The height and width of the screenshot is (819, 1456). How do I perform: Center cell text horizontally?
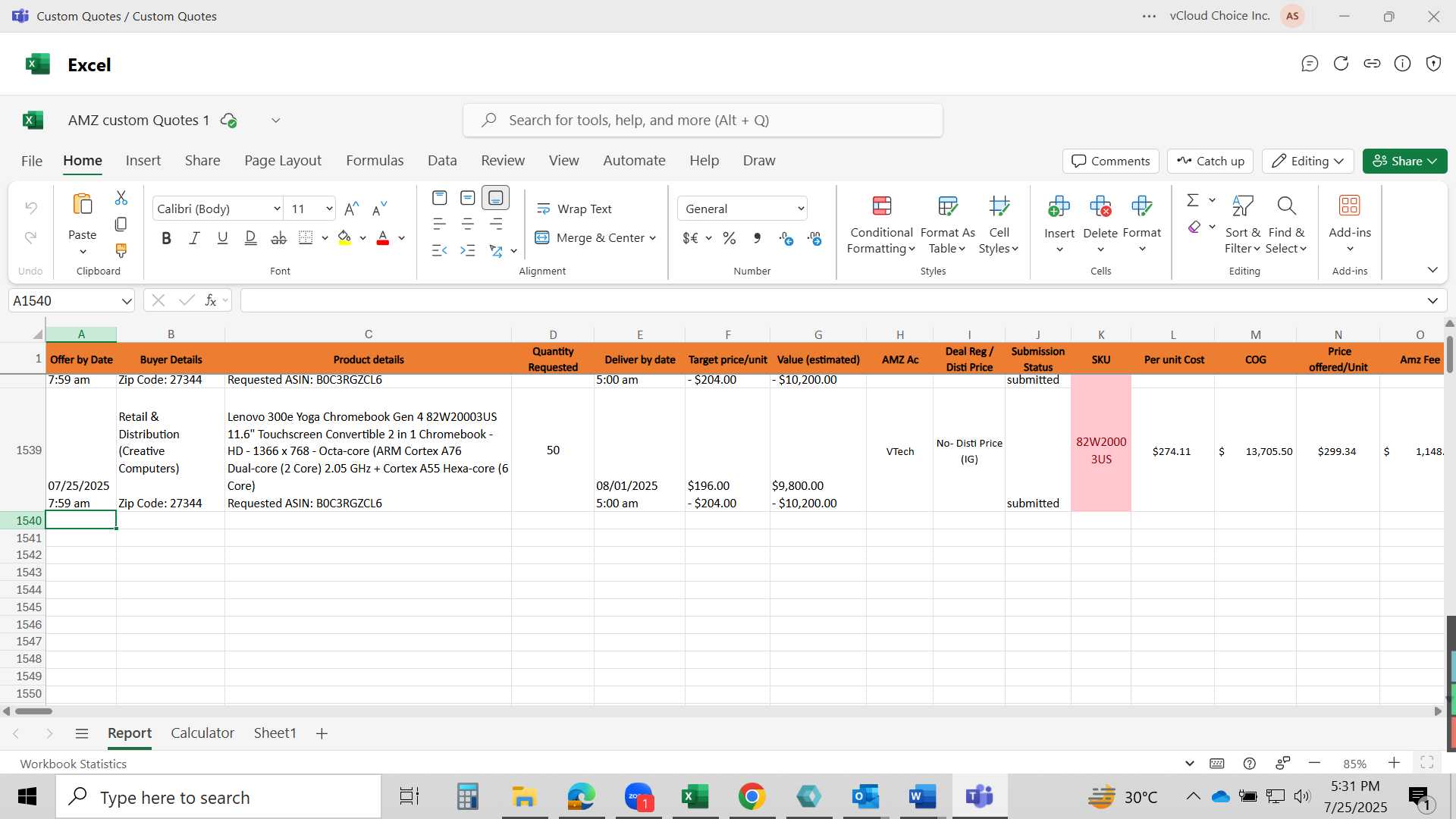coord(468,224)
